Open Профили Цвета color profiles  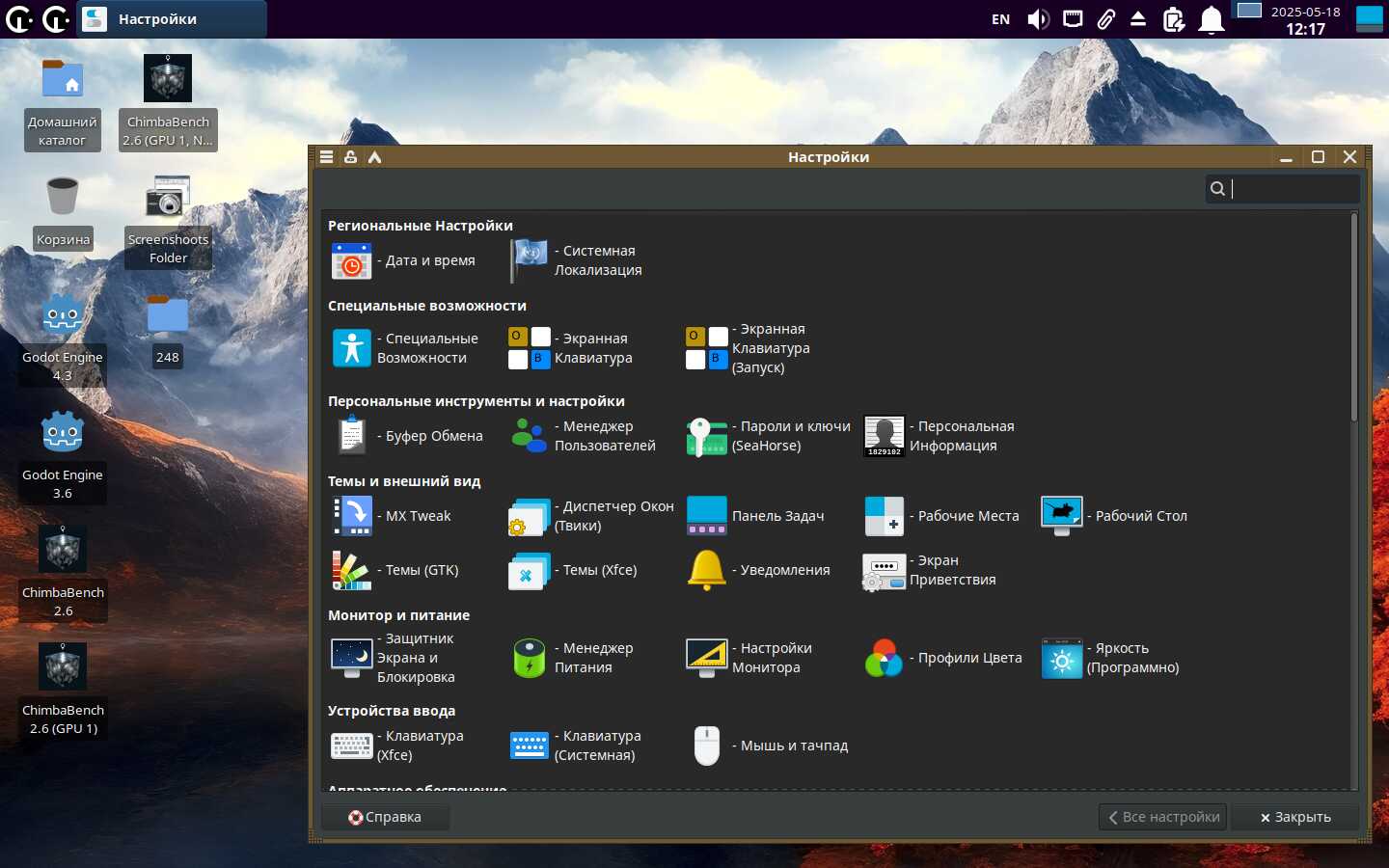[943, 658]
